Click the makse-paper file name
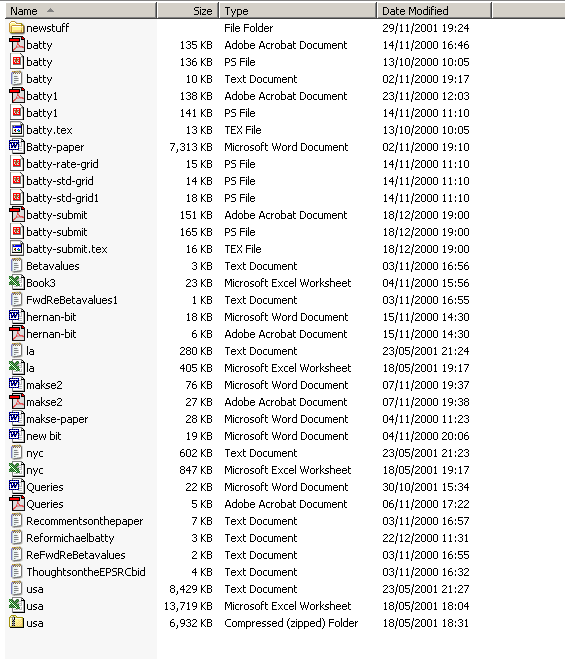 57,419
